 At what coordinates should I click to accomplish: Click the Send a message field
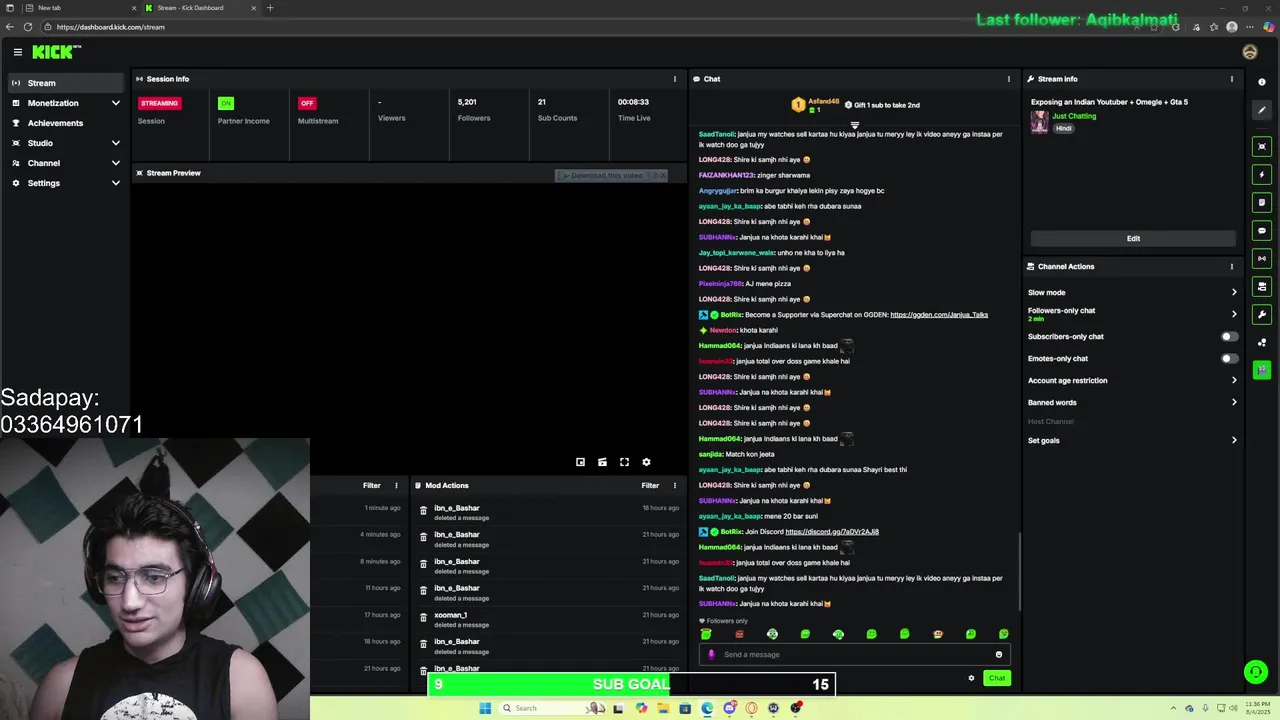[x=854, y=655]
